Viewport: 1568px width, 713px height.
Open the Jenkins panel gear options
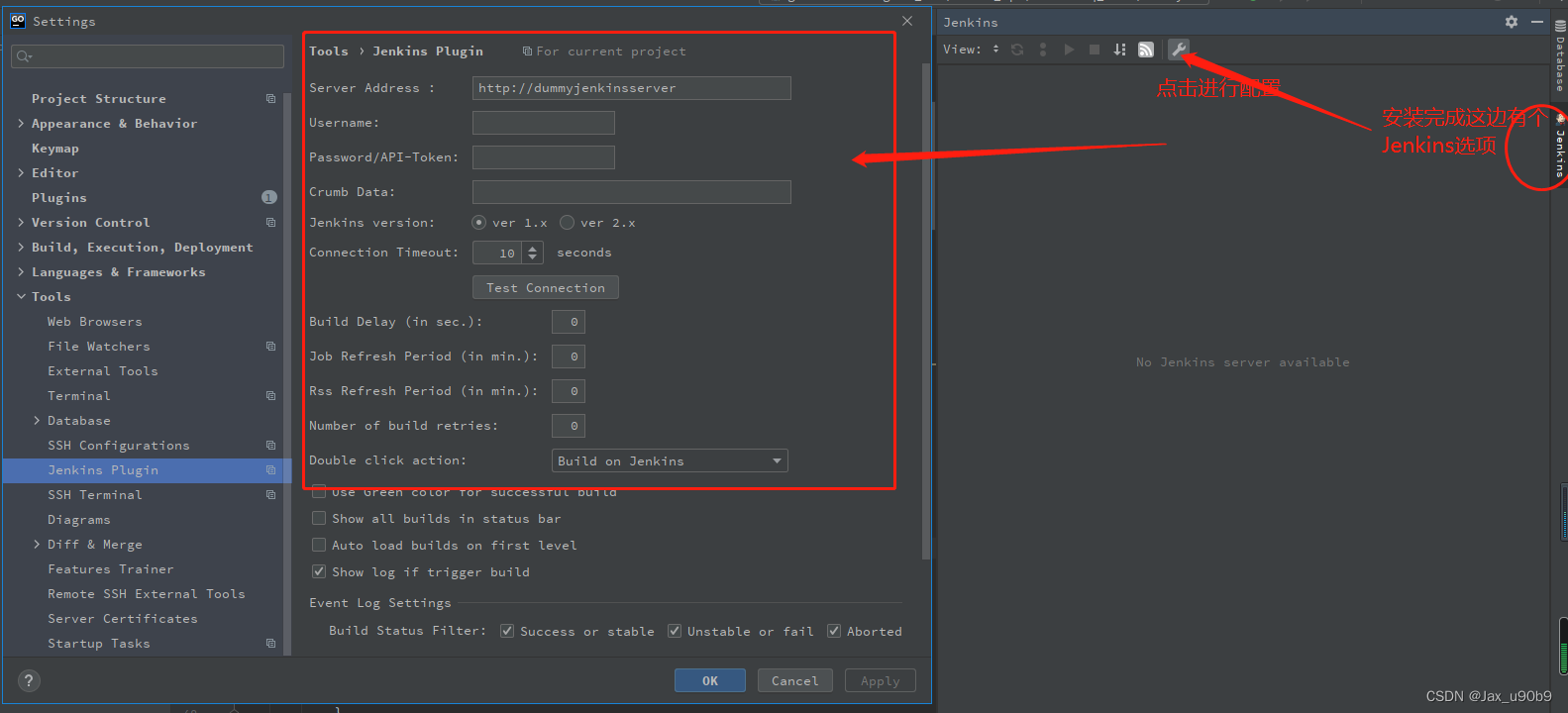[1512, 22]
